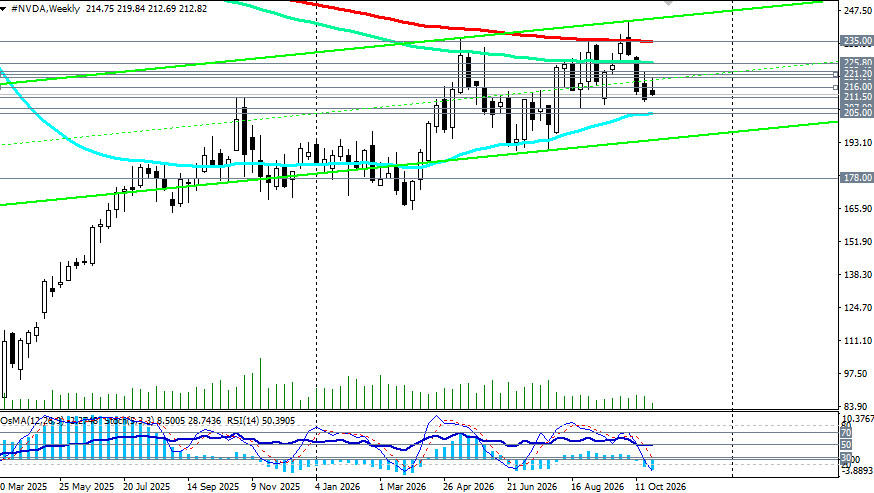
Task: Click the Stoch(5,3,3) indicator label
Action: click(x=128, y=420)
